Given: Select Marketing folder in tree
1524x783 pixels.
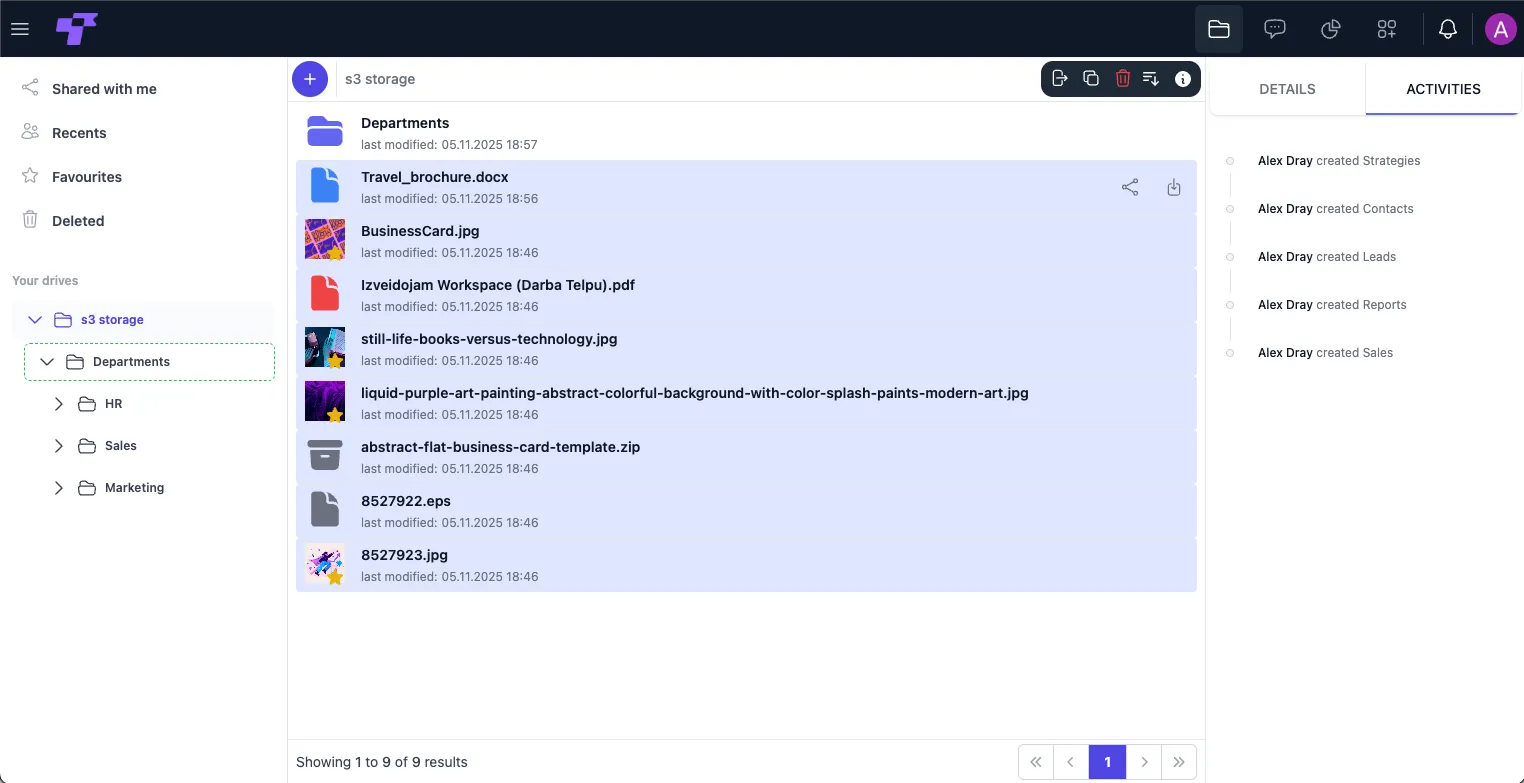Looking at the screenshot, I should 134,488.
